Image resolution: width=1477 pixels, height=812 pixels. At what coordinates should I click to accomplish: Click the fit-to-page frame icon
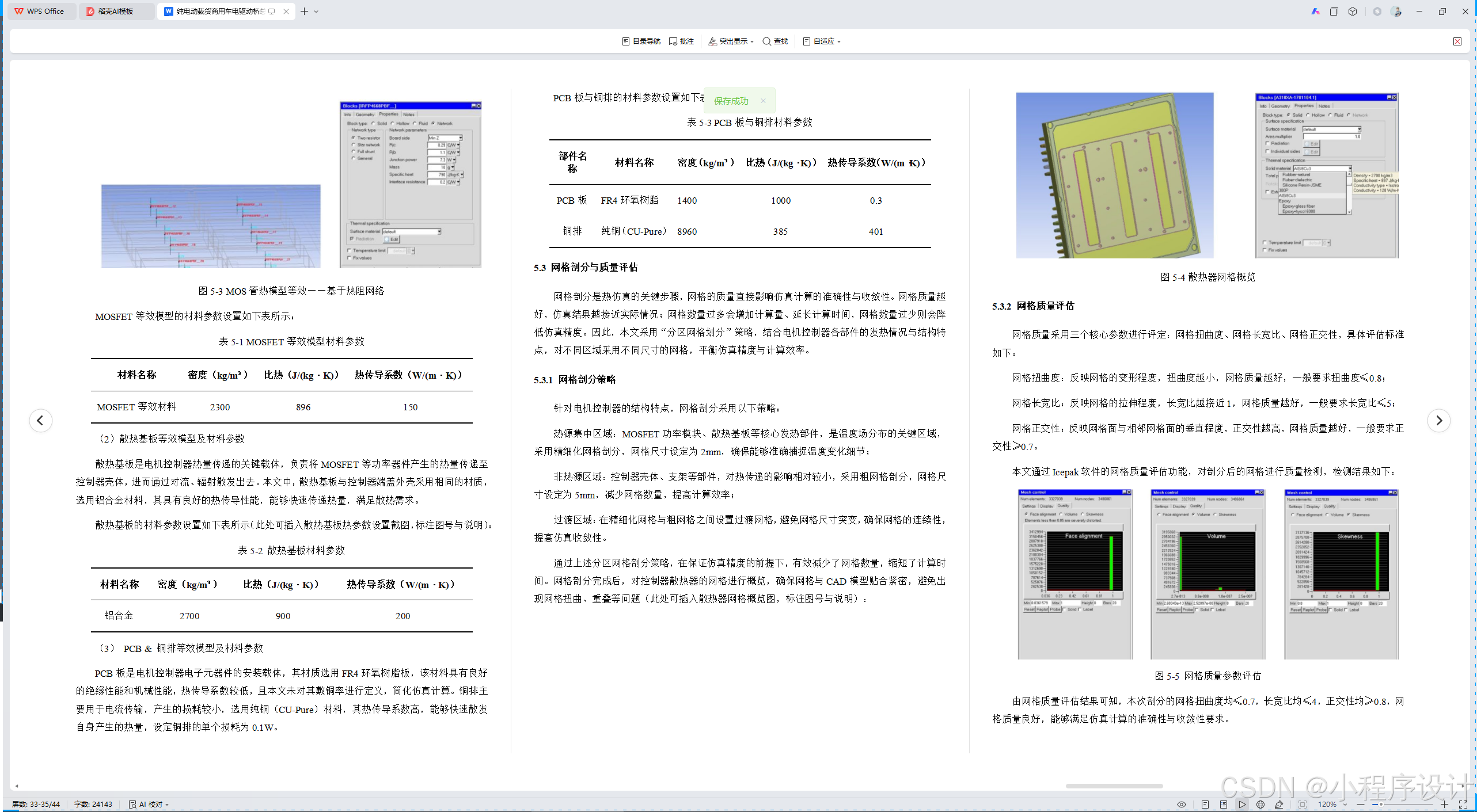tap(1303, 805)
